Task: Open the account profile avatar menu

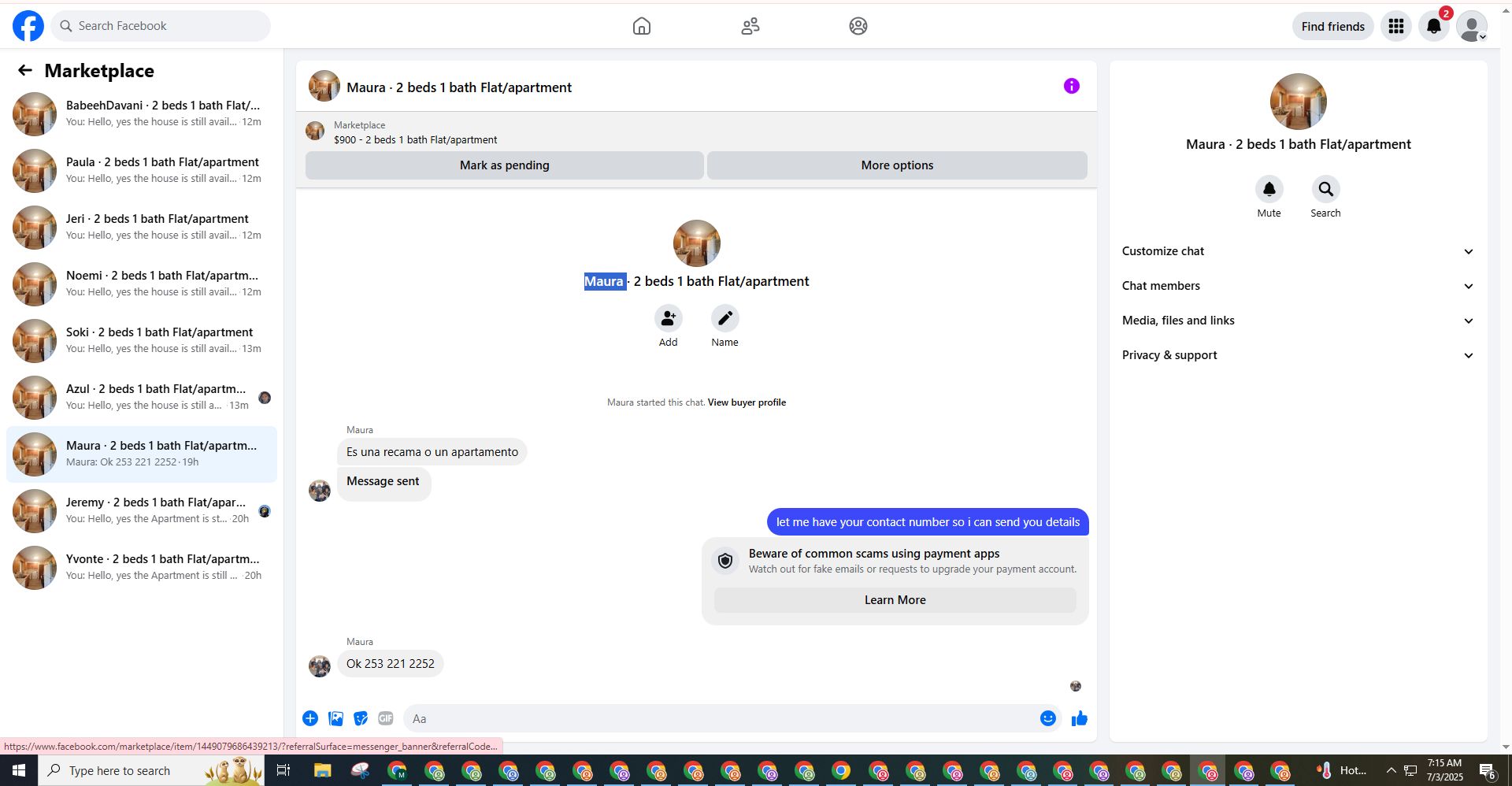Action: click(x=1472, y=26)
